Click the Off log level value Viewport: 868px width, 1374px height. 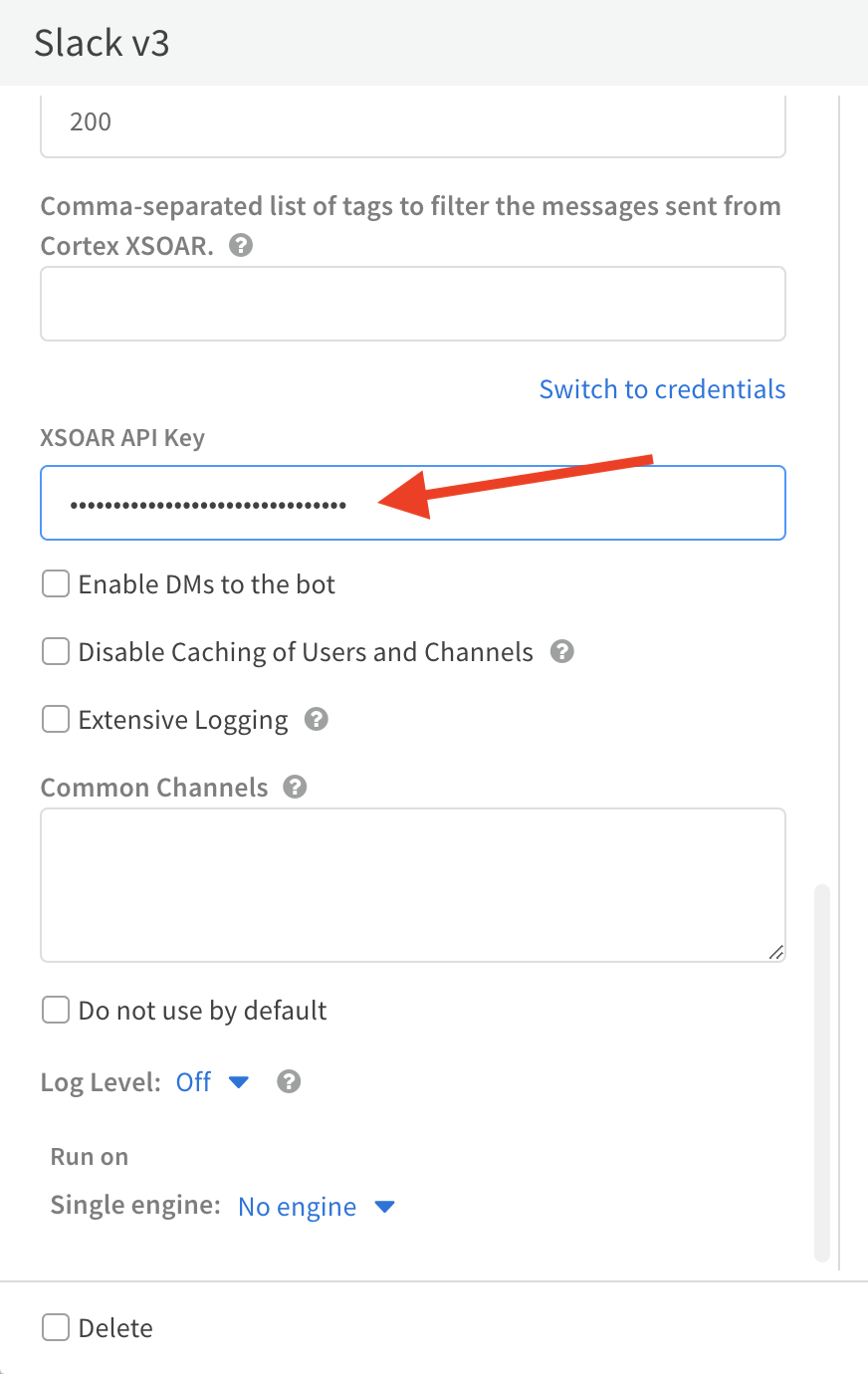pyautogui.click(x=193, y=1082)
